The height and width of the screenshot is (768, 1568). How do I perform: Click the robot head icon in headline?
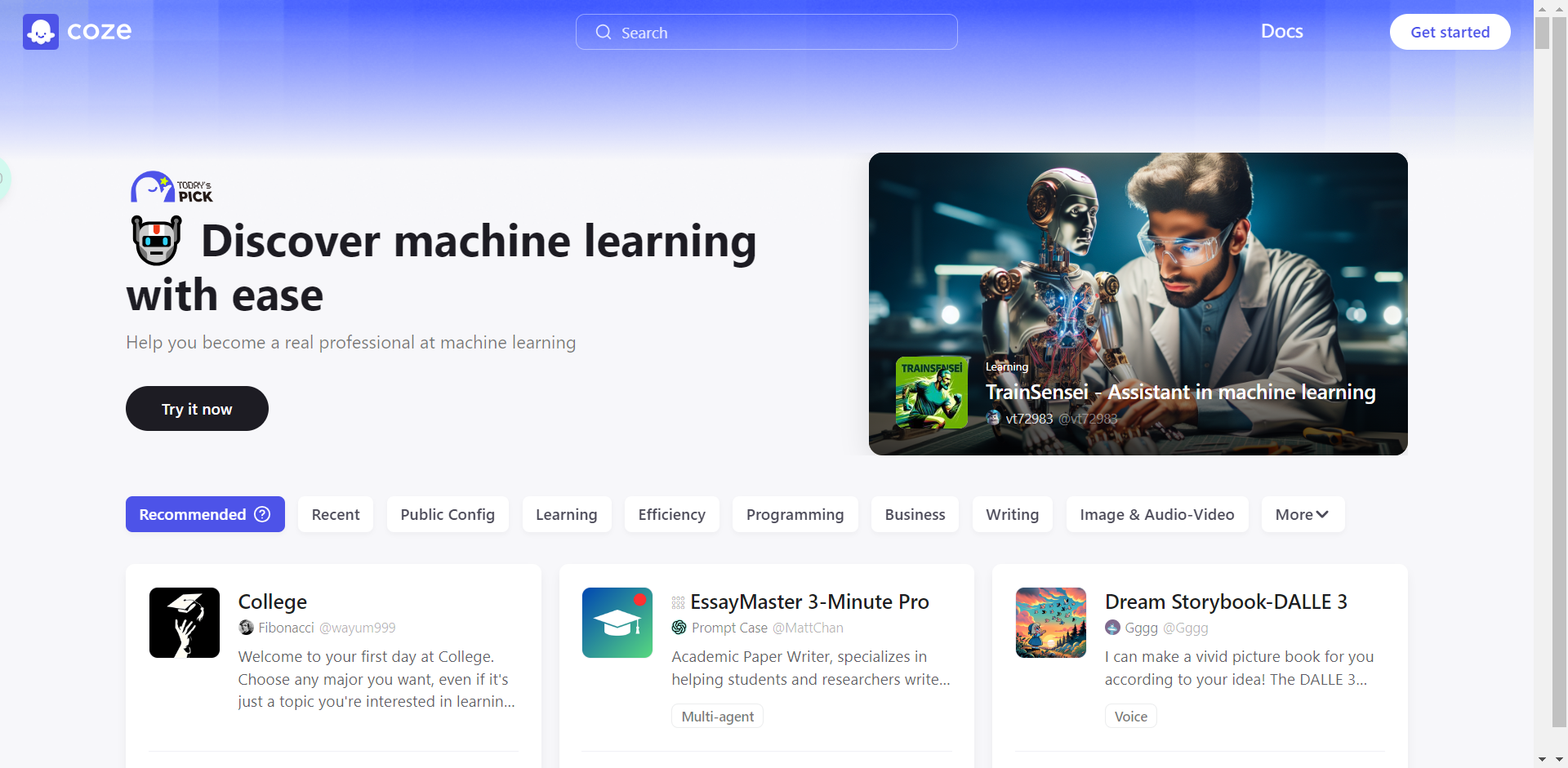click(157, 241)
